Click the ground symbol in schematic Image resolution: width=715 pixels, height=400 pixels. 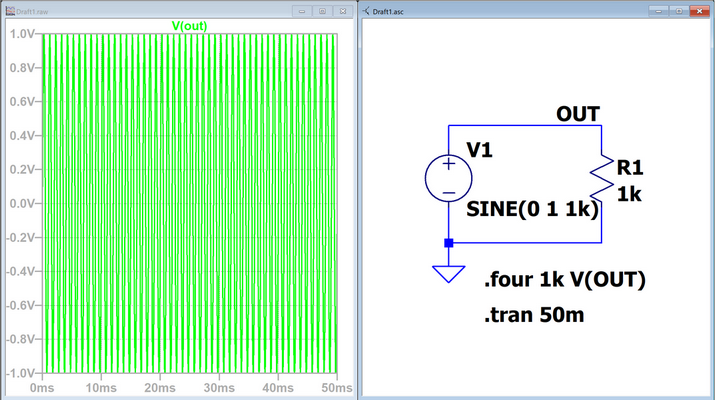[x=448, y=271]
